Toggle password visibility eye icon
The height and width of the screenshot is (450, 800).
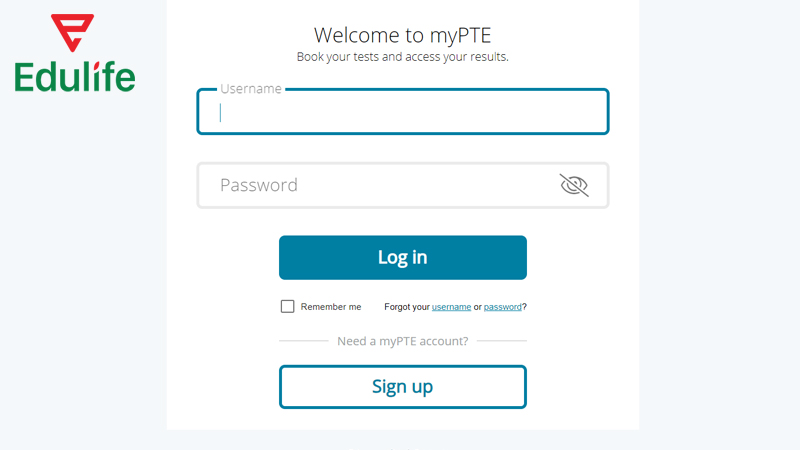(574, 185)
